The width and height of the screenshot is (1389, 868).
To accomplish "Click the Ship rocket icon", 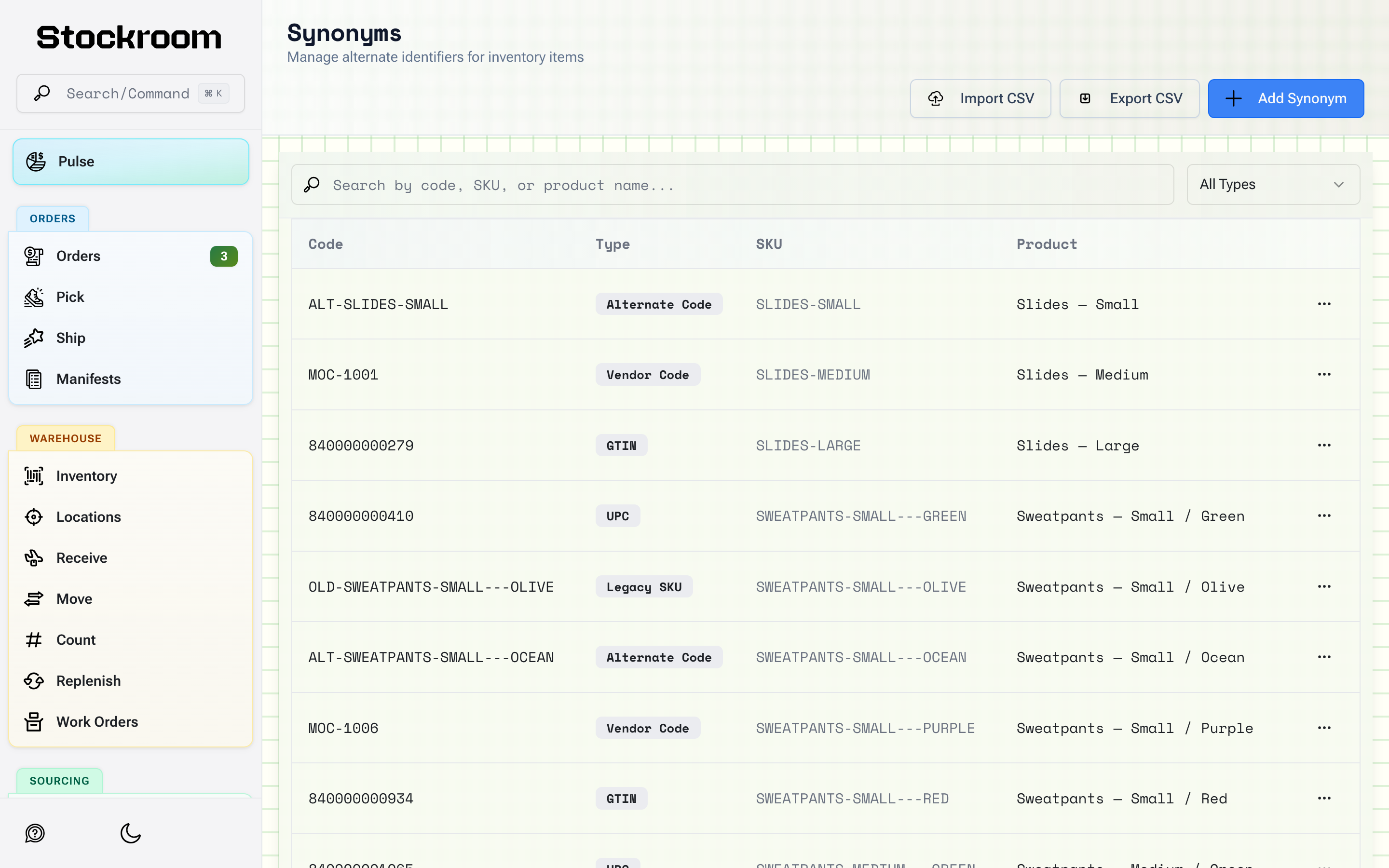I will [34, 338].
